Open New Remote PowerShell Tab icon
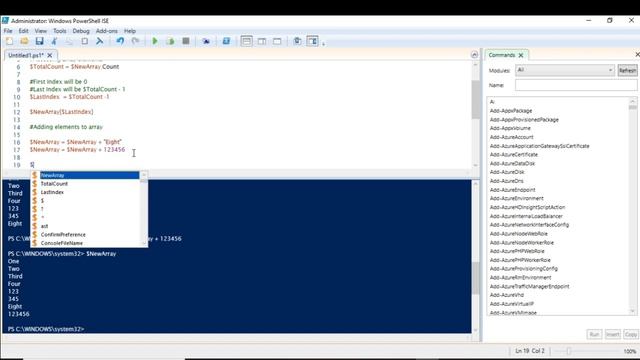 pos(206,41)
